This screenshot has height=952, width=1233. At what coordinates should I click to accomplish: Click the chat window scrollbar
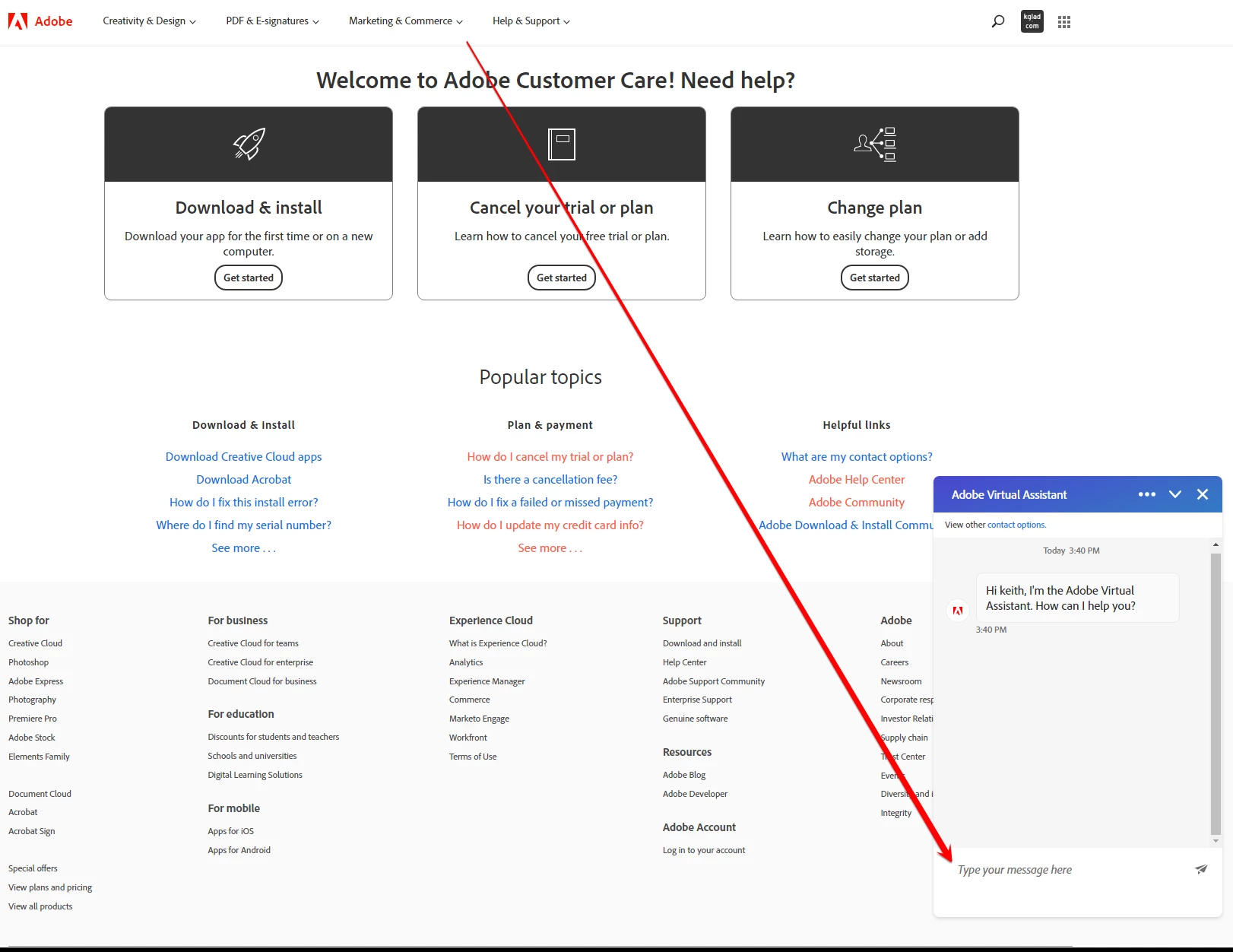[x=1216, y=693]
